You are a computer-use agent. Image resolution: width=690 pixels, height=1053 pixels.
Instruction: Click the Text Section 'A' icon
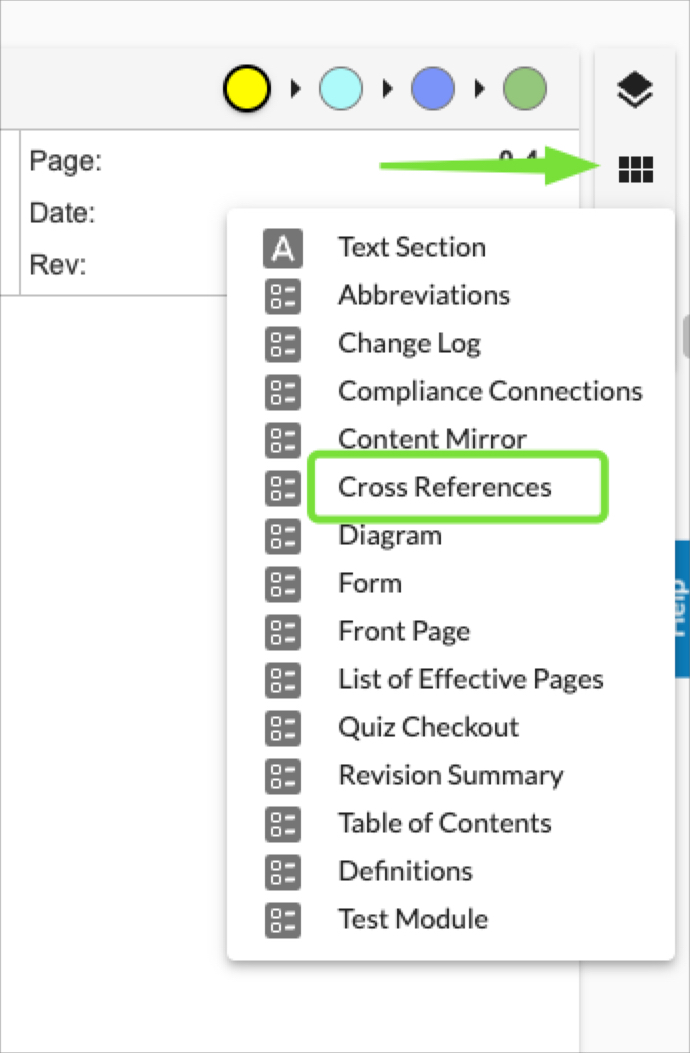[x=283, y=248]
